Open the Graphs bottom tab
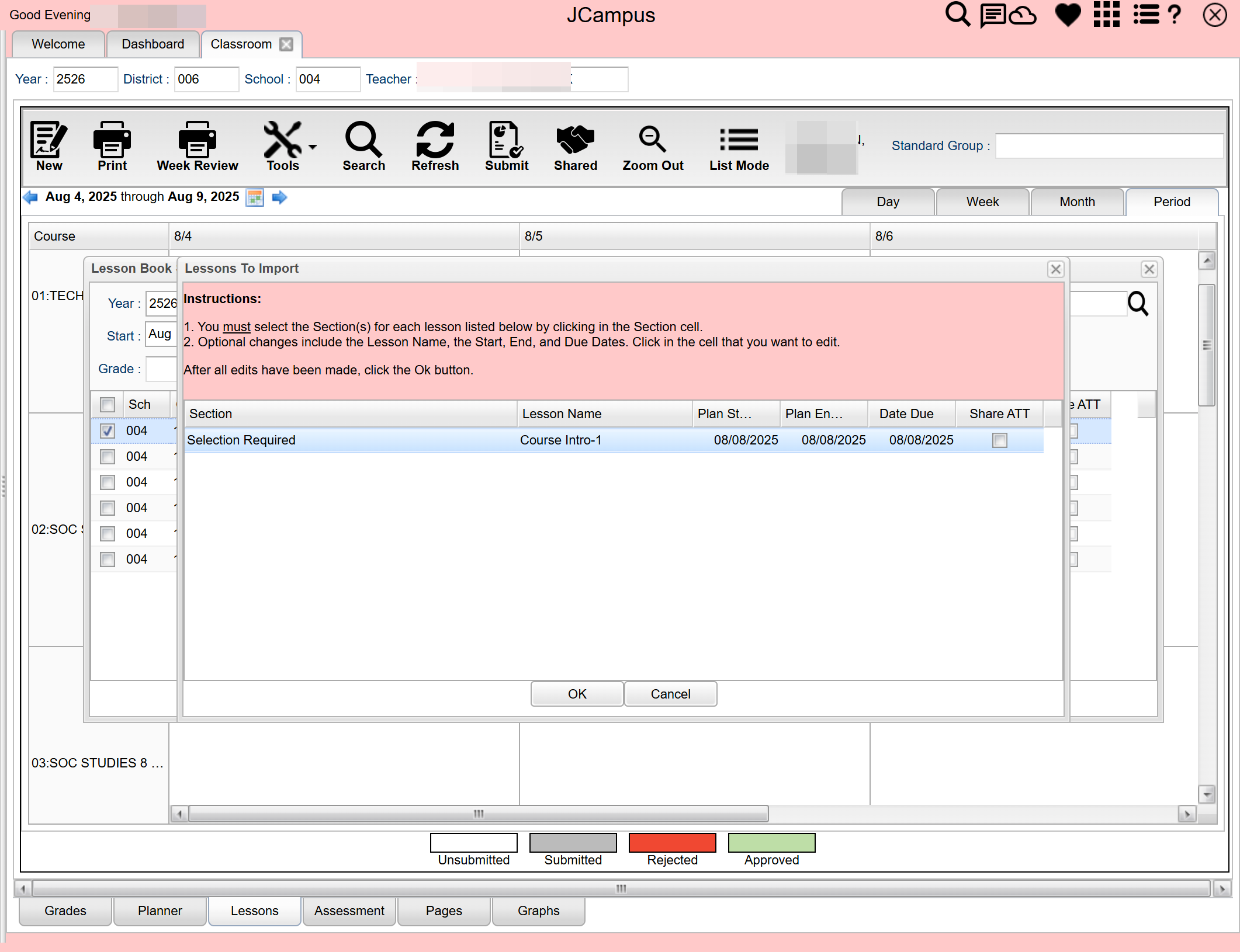This screenshot has height=952, width=1240. pos(539,911)
